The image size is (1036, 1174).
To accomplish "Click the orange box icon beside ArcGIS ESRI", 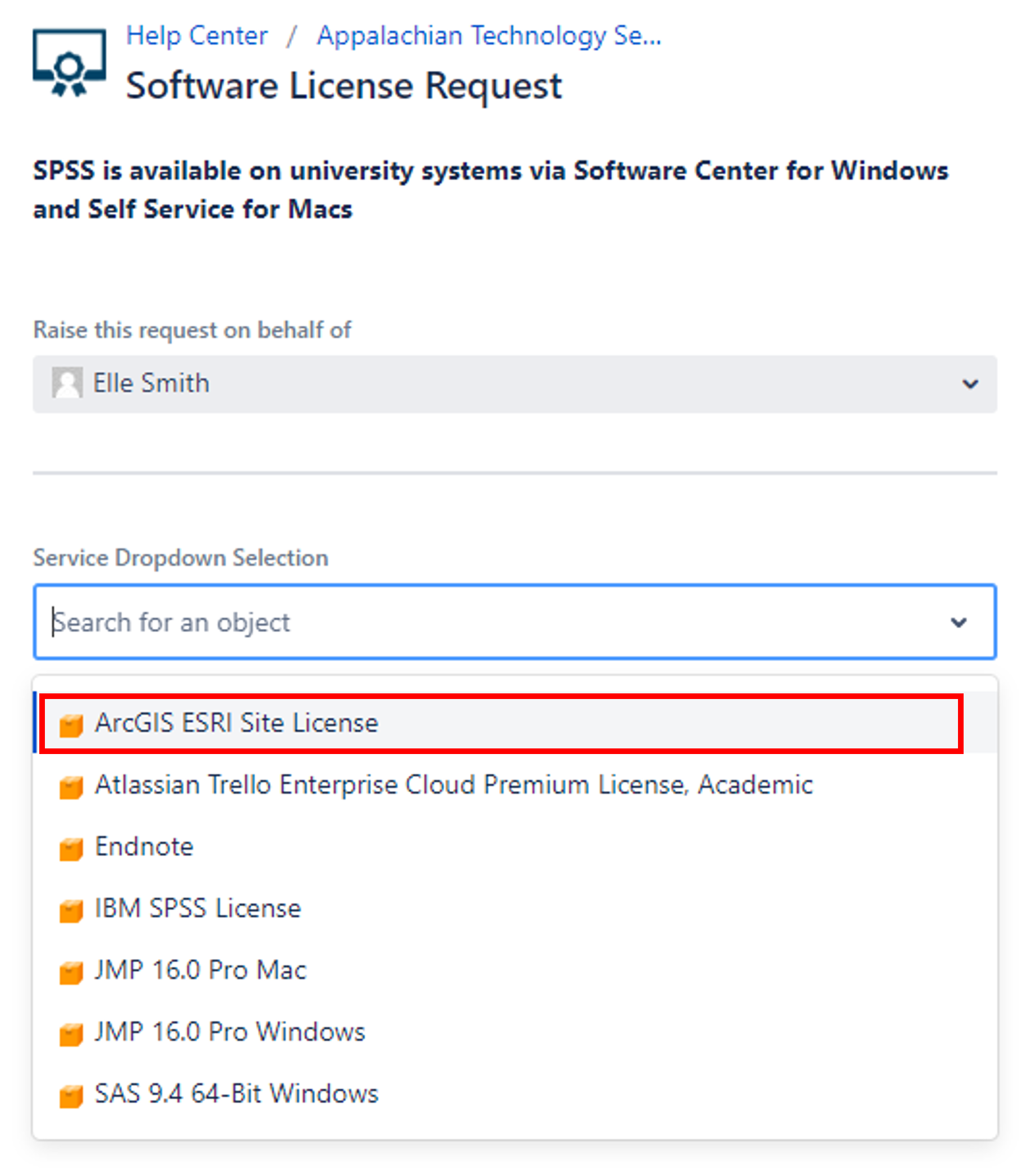I will [x=71, y=725].
